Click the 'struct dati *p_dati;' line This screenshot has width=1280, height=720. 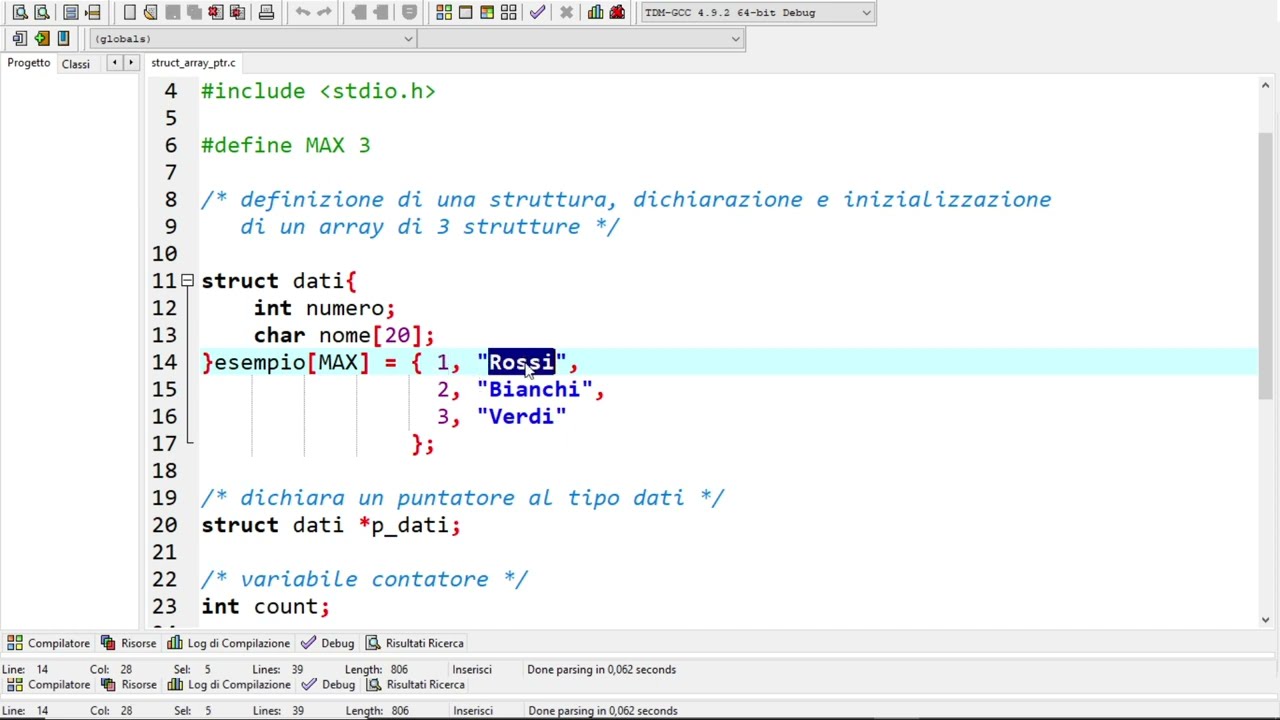tap(331, 525)
